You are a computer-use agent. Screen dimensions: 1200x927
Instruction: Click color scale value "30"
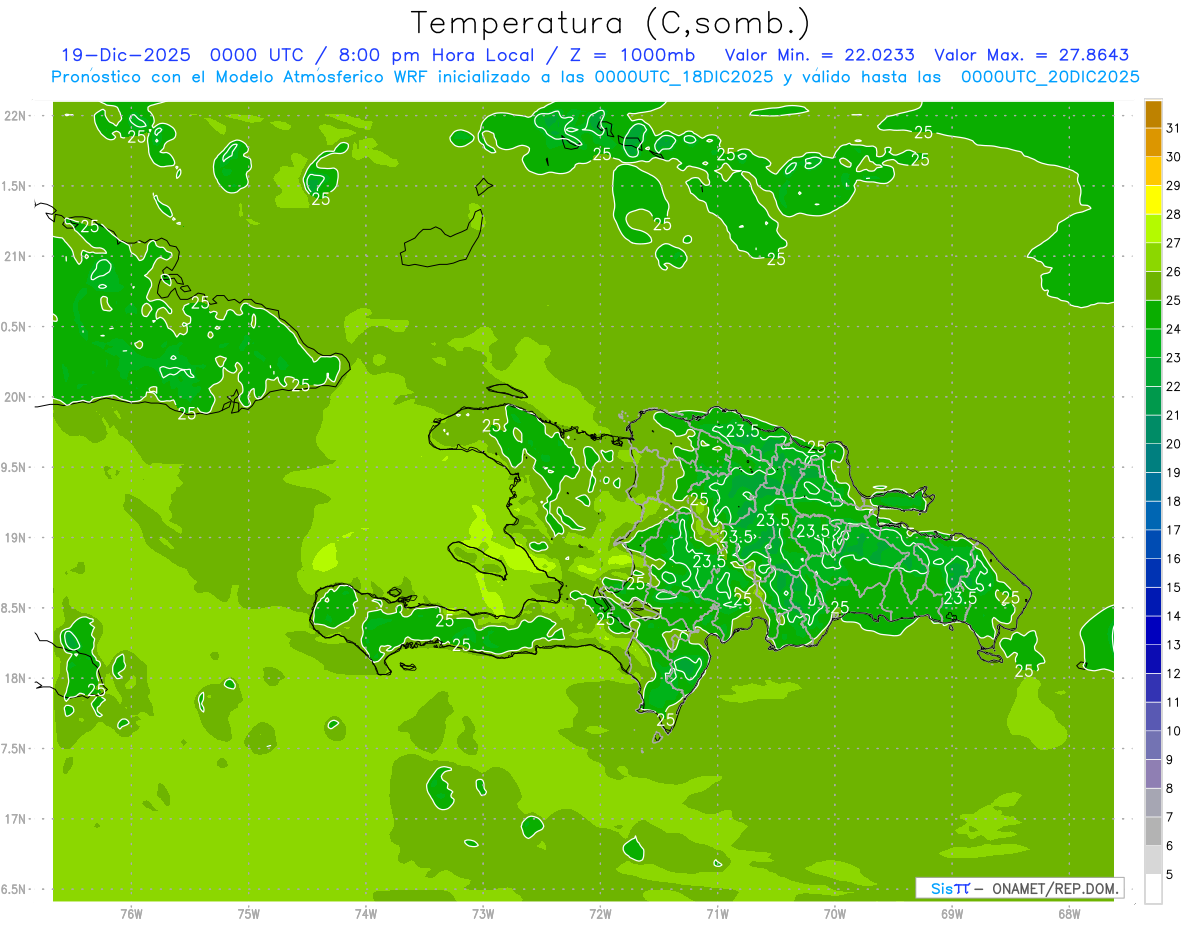(x=1174, y=157)
